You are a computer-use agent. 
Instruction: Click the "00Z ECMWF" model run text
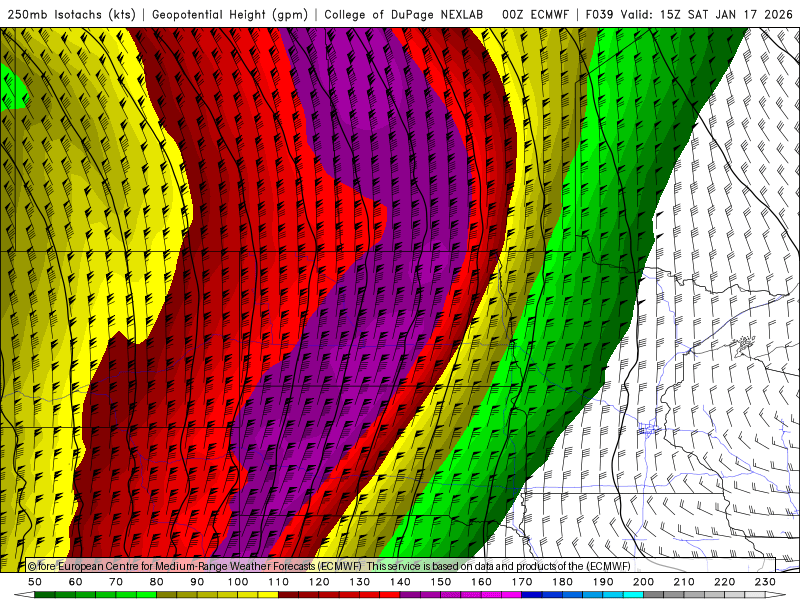535,14
